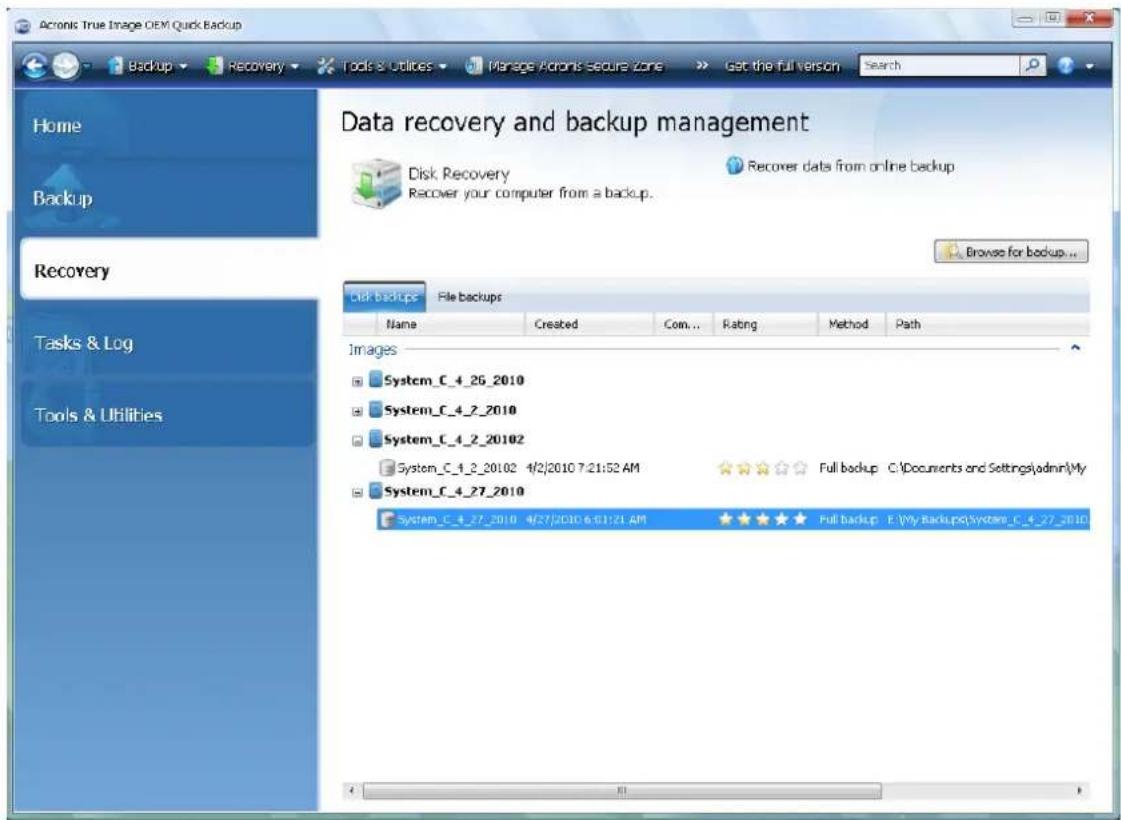Click the Disk Recovery heading link
Screen dimensions: 1121x820
click(458, 174)
